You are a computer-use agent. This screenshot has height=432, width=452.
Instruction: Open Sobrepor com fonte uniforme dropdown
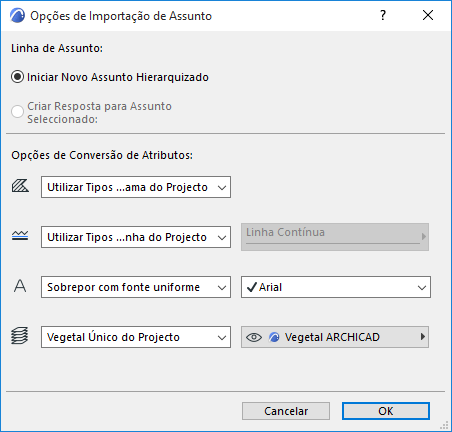tap(136, 287)
